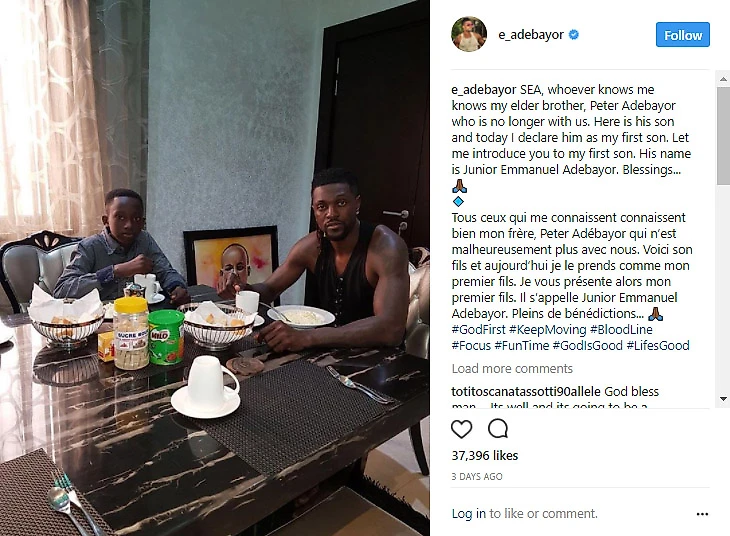730x536 pixels.
Task: Follow the e_adebayor account
Action: [x=683, y=35]
